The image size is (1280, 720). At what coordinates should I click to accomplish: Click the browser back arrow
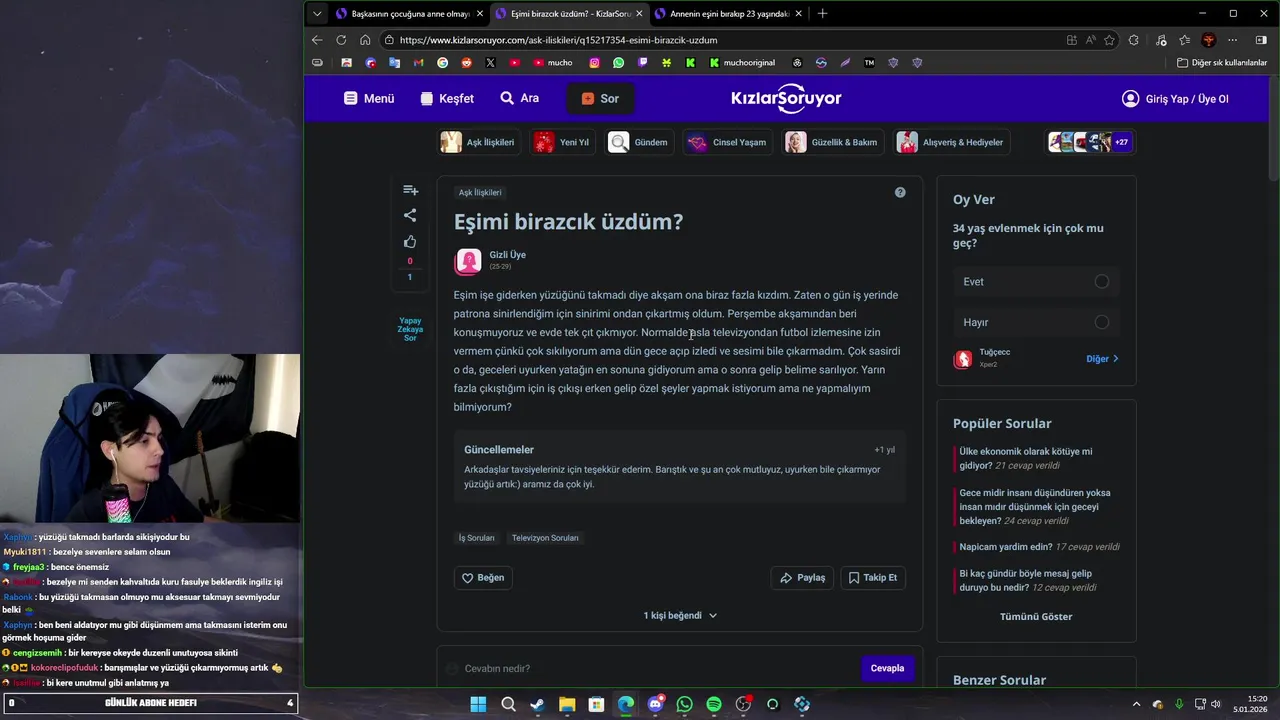[x=317, y=40]
